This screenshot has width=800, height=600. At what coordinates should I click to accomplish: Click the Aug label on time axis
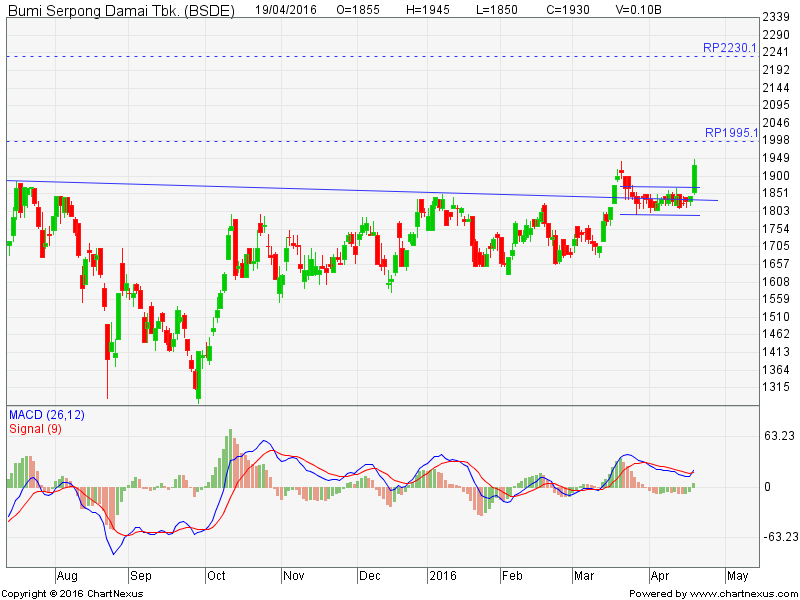[67, 576]
